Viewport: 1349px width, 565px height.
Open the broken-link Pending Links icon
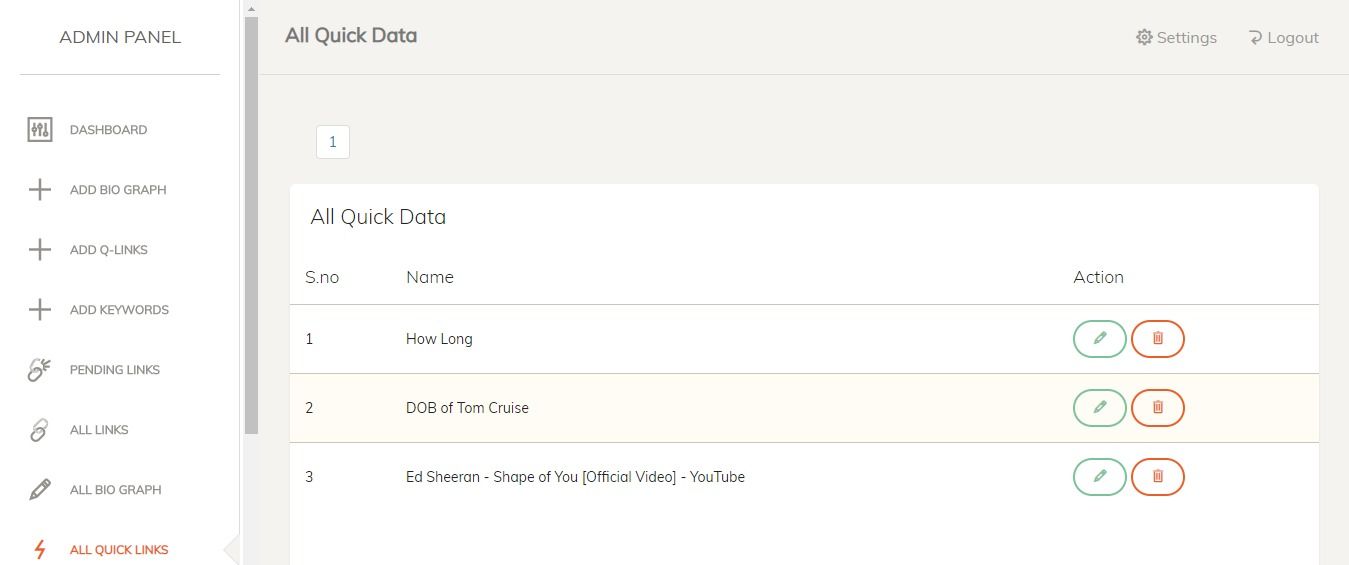40,370
